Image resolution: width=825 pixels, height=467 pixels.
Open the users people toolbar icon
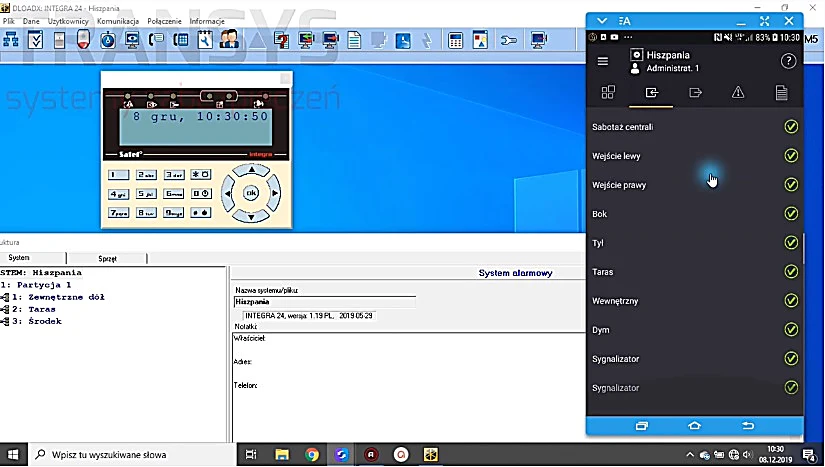[229, 40]
